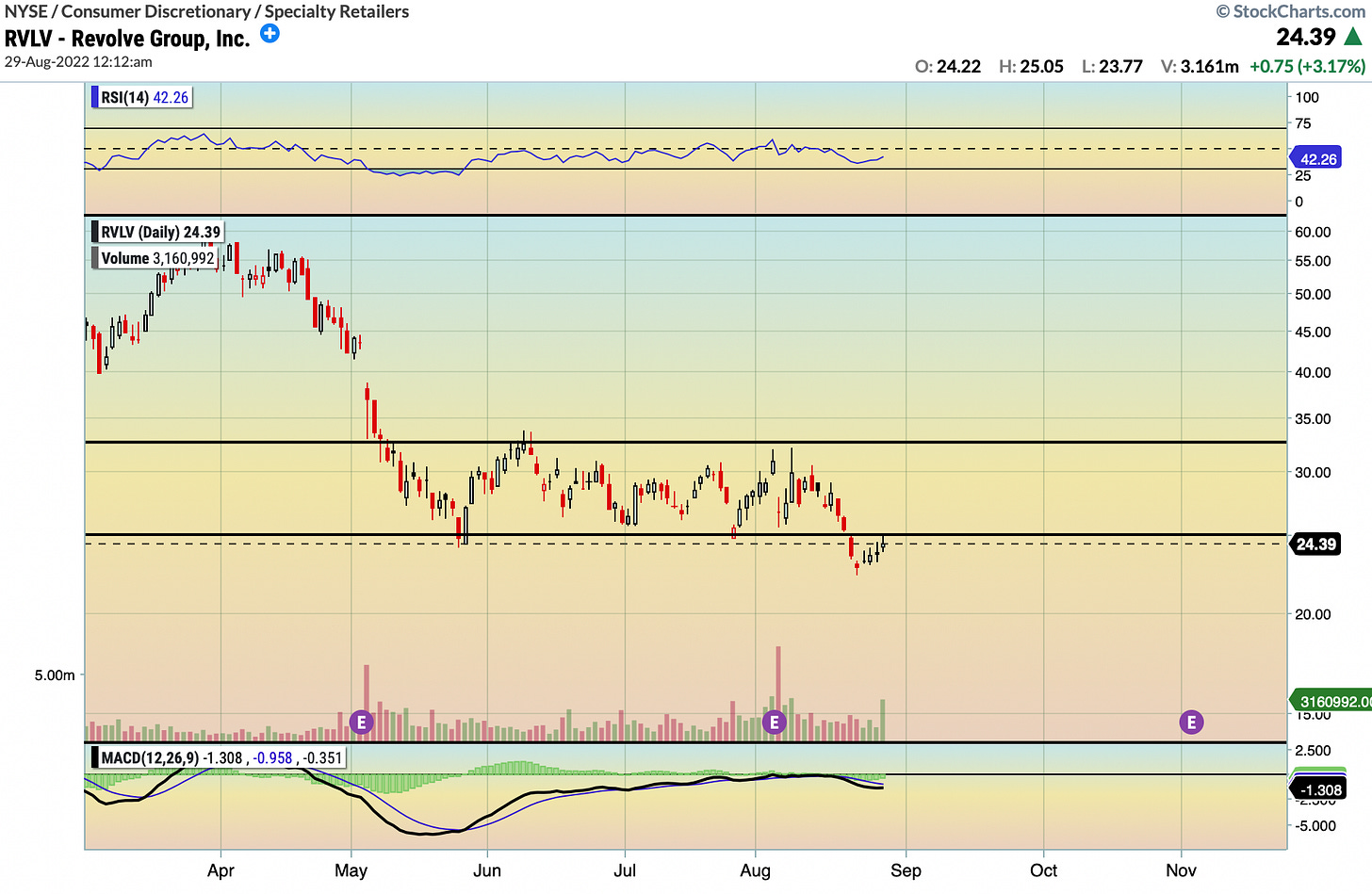The height and width of the screenshot is (894, 1372).
Task: Click the 100 label on RSI axis
Action: pos(1307,97)
